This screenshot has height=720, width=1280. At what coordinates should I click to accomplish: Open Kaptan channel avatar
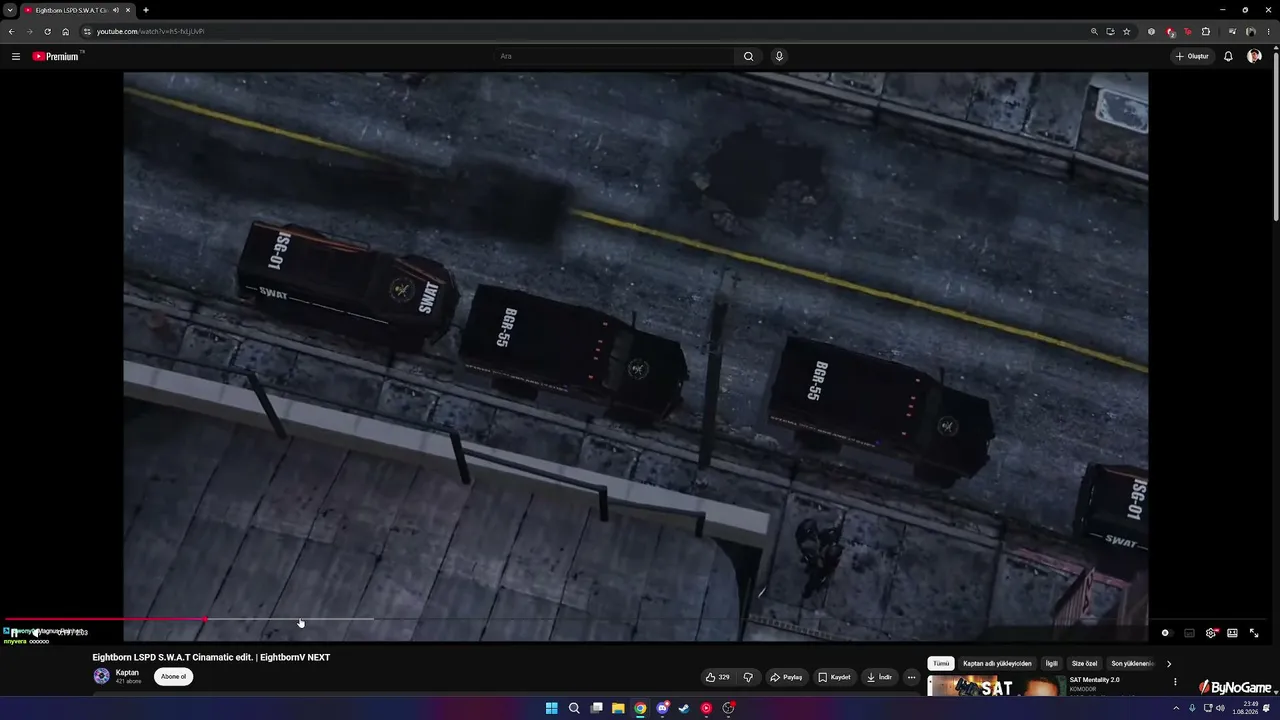pos(101,676)
